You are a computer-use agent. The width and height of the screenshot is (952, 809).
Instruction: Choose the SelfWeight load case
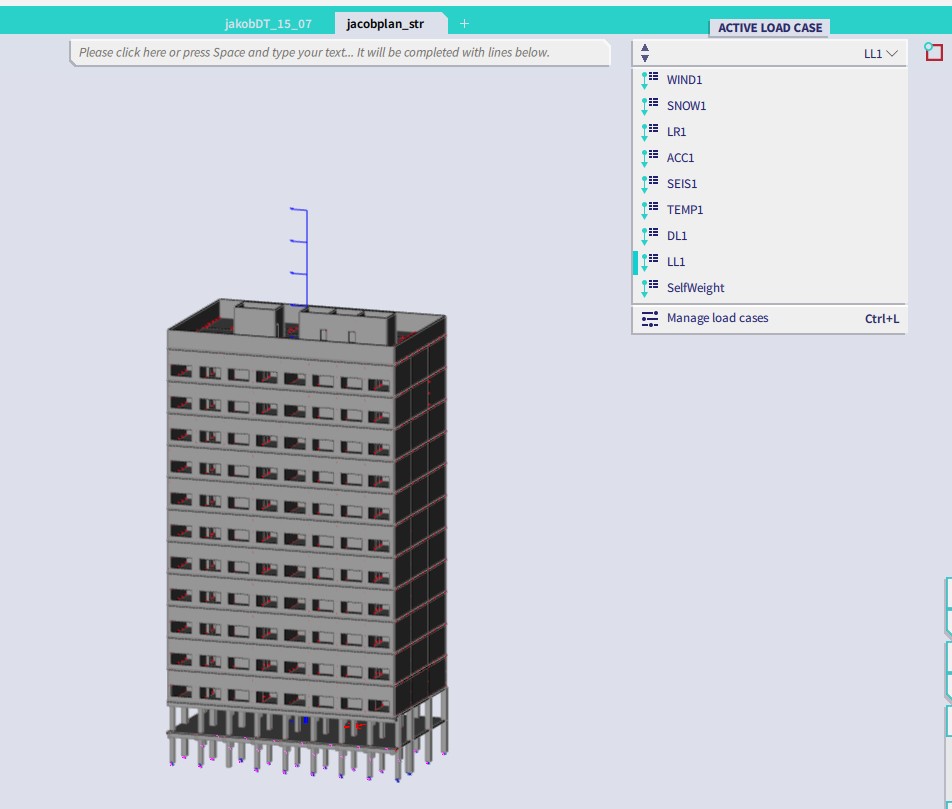pyautogui.click(x=695, y=288)
